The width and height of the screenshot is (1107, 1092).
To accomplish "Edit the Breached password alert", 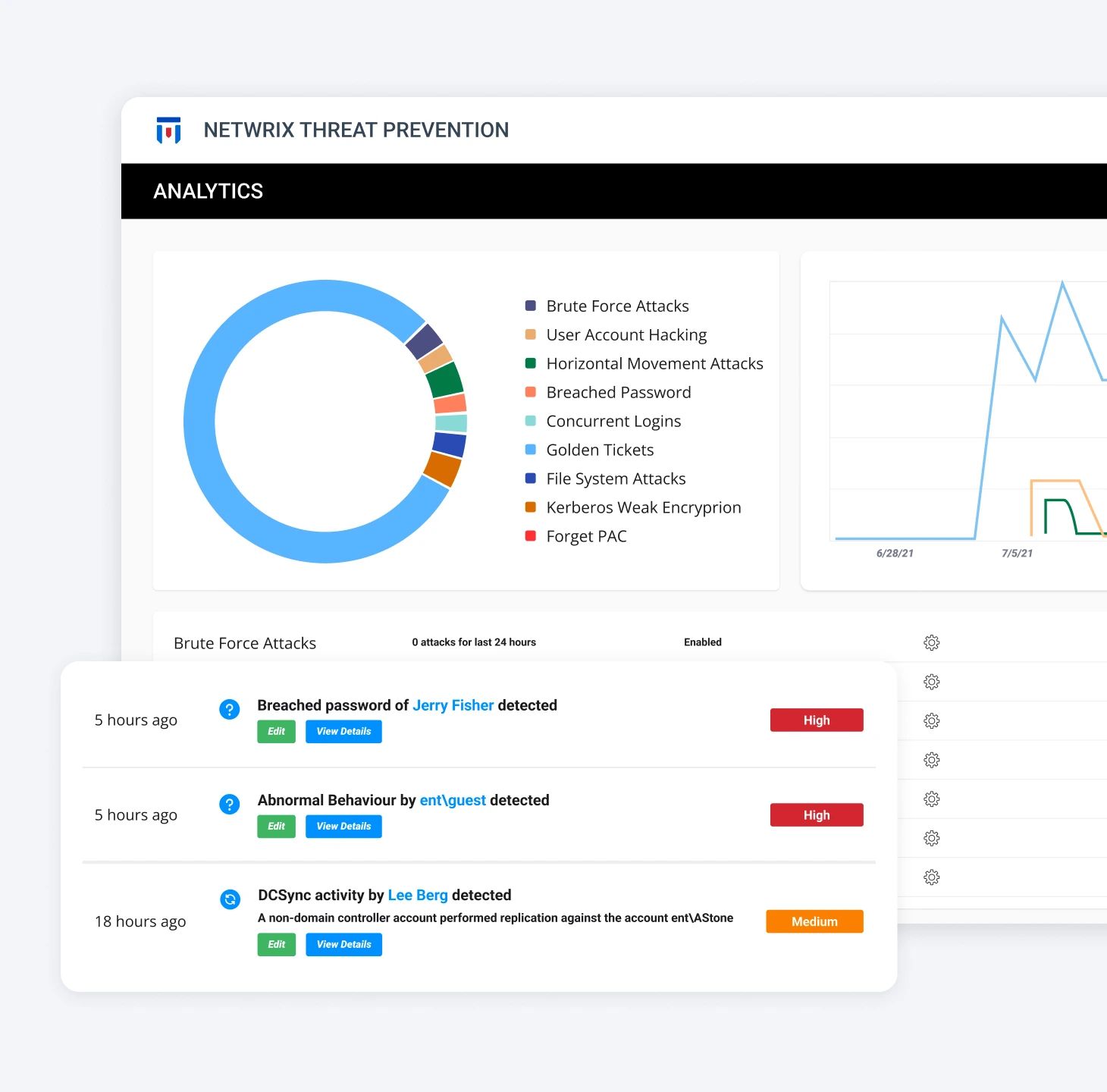I will [277, 732].
